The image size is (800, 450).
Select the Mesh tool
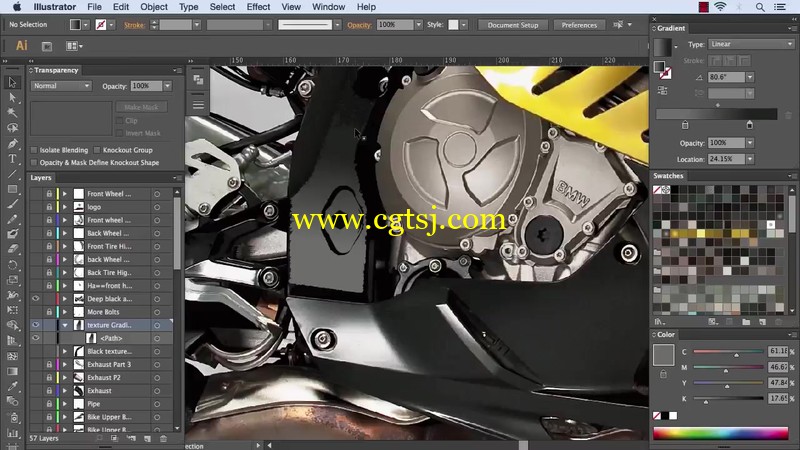pos(12,356)
